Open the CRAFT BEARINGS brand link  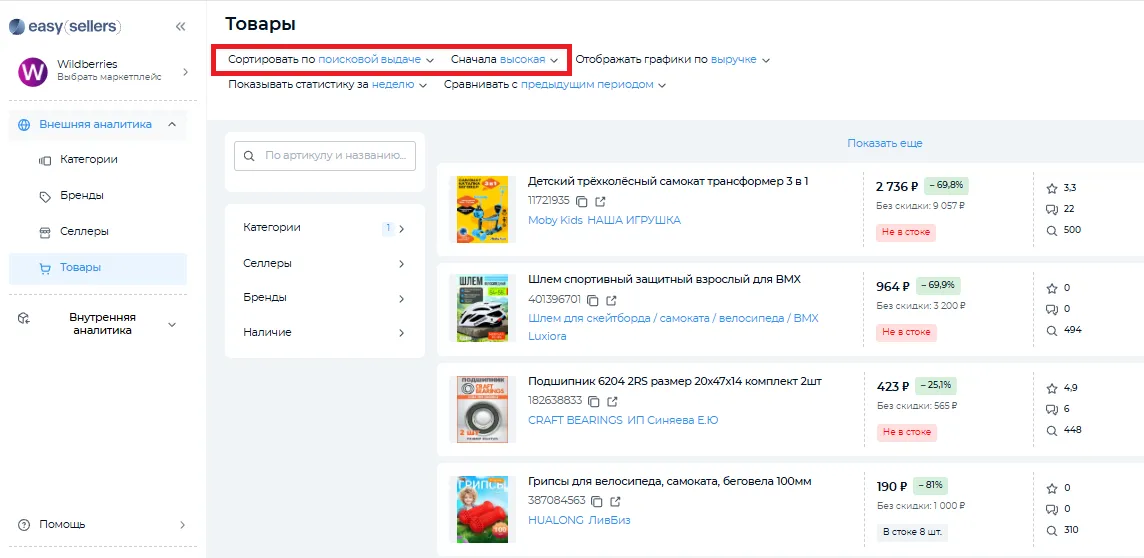[574, 420]
